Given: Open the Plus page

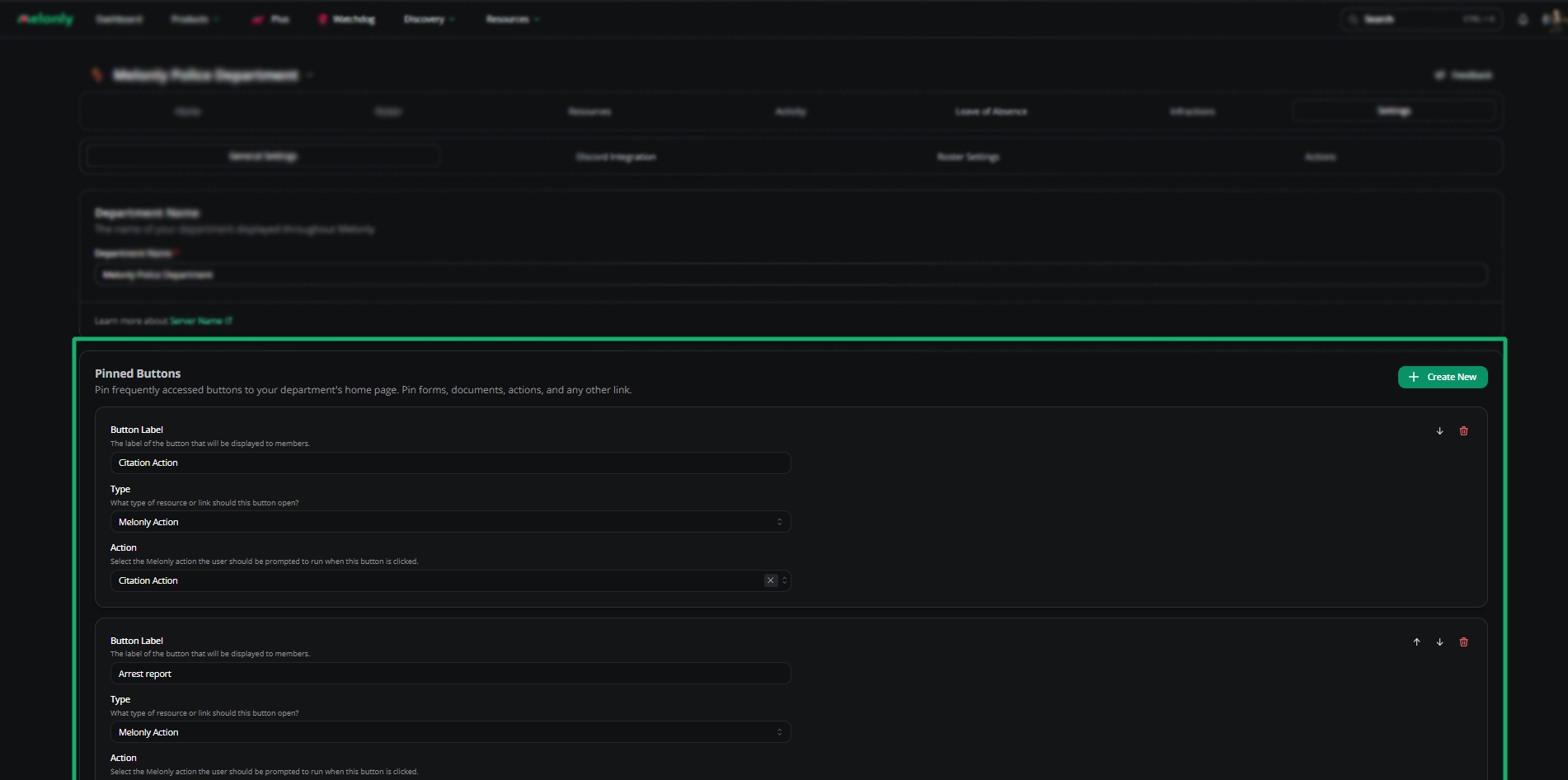Looking at the screenshot, I should pyautogui.click(x=271, y=19).
